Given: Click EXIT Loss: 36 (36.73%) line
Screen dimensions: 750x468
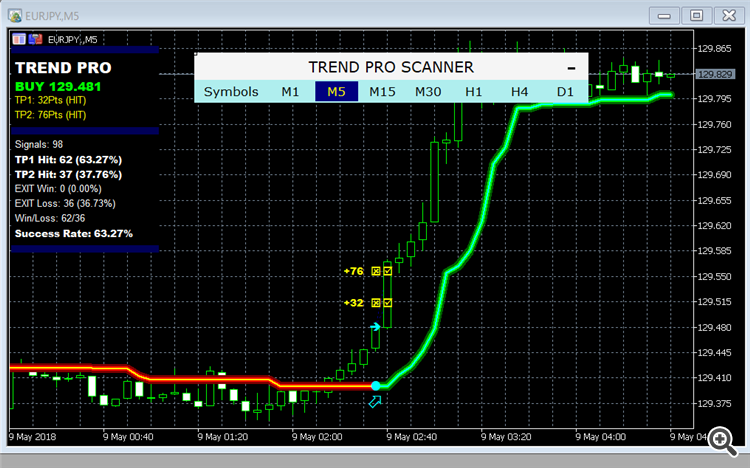Looking at the screenshot, I should [x=65, y=203].
